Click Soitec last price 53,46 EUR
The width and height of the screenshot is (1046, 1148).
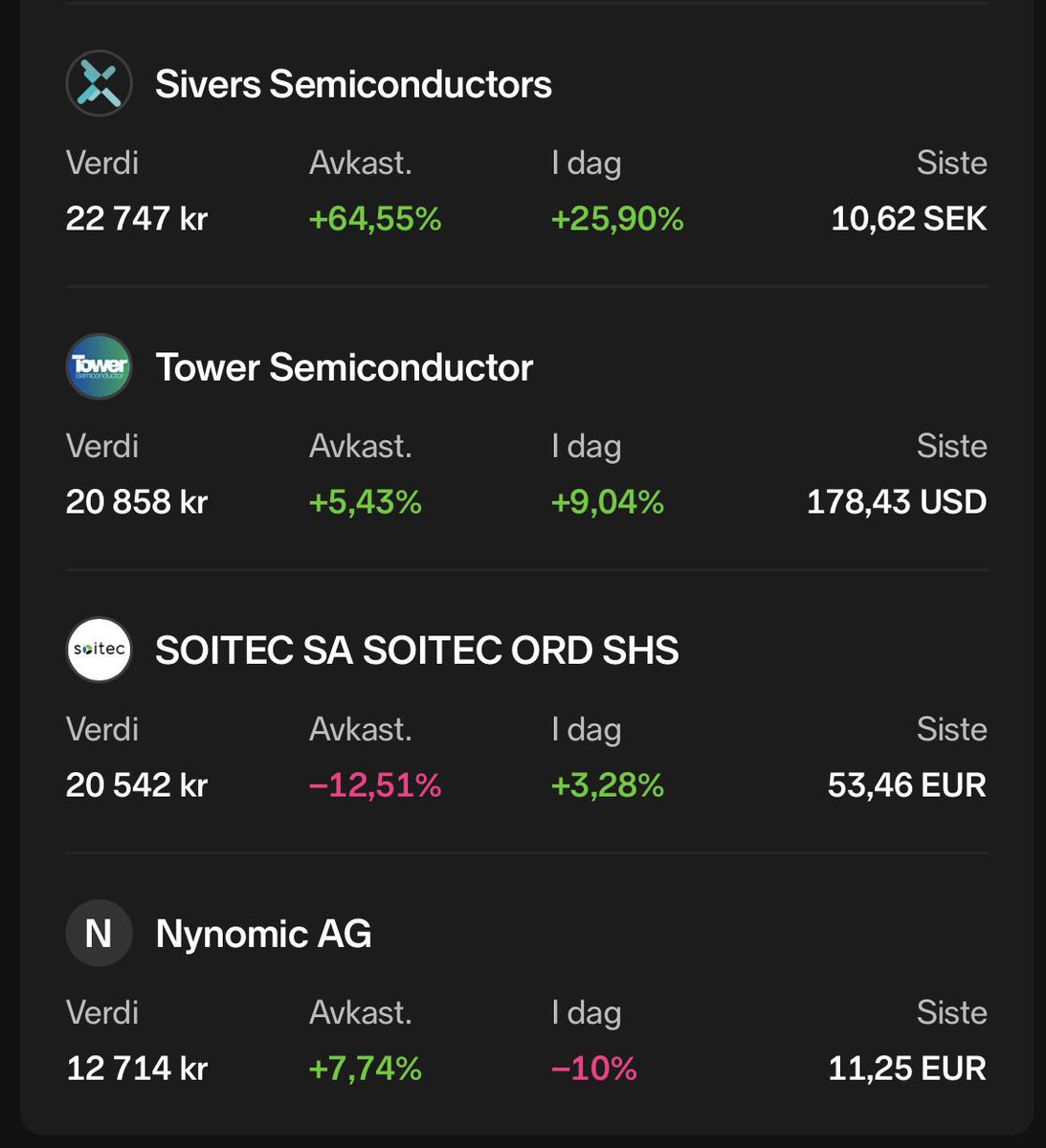coord(906,785)
